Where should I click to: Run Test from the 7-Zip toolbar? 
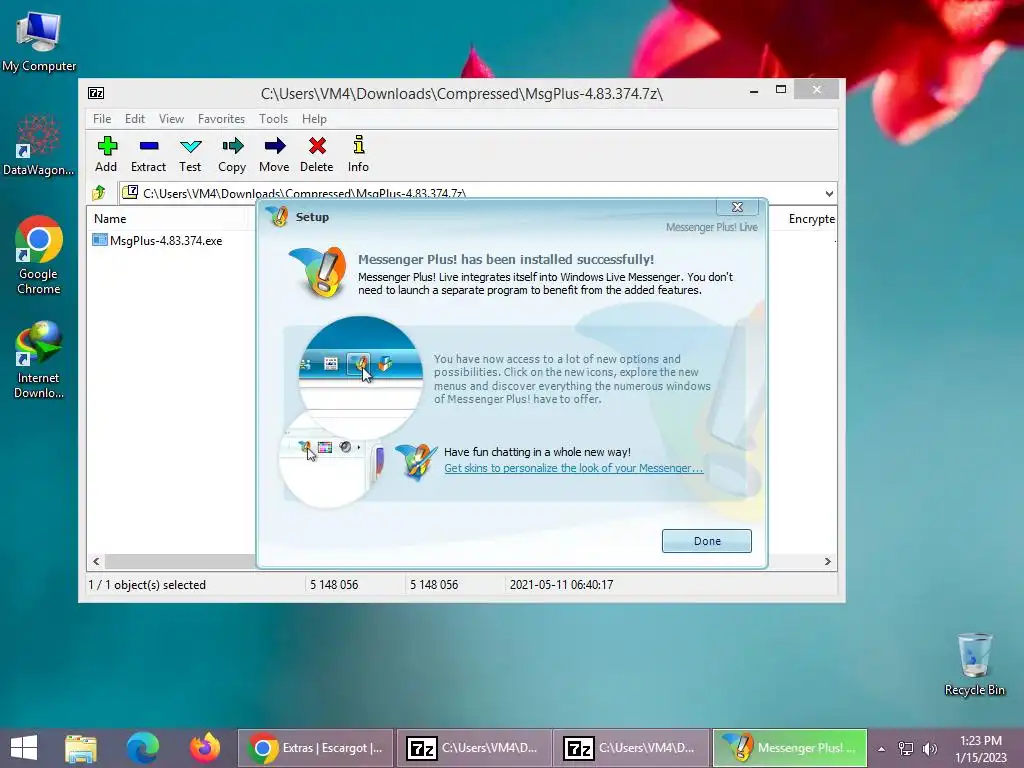(191, 146)
